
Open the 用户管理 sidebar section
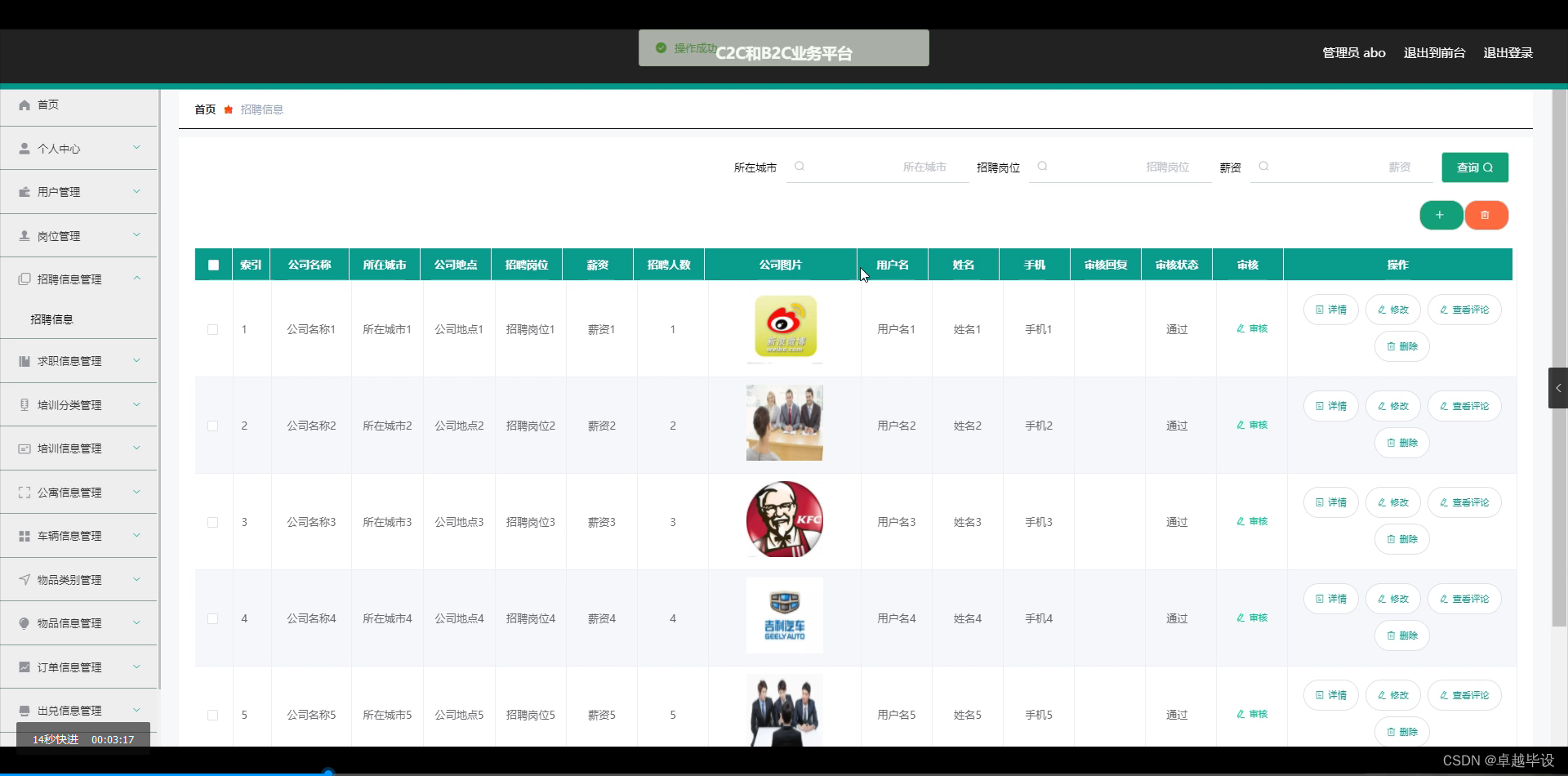click(x=57, y=191)
